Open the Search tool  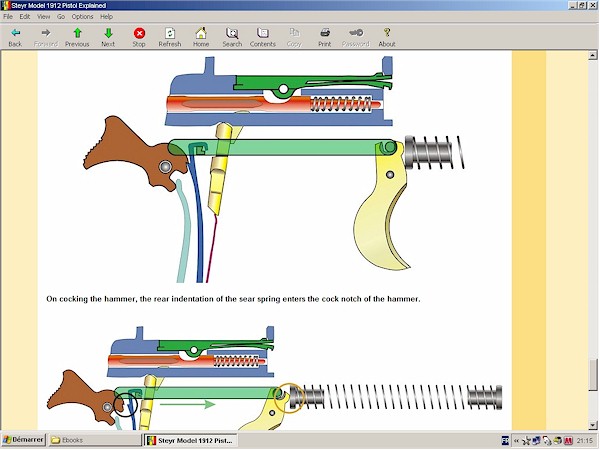click(x=232, y=37)
